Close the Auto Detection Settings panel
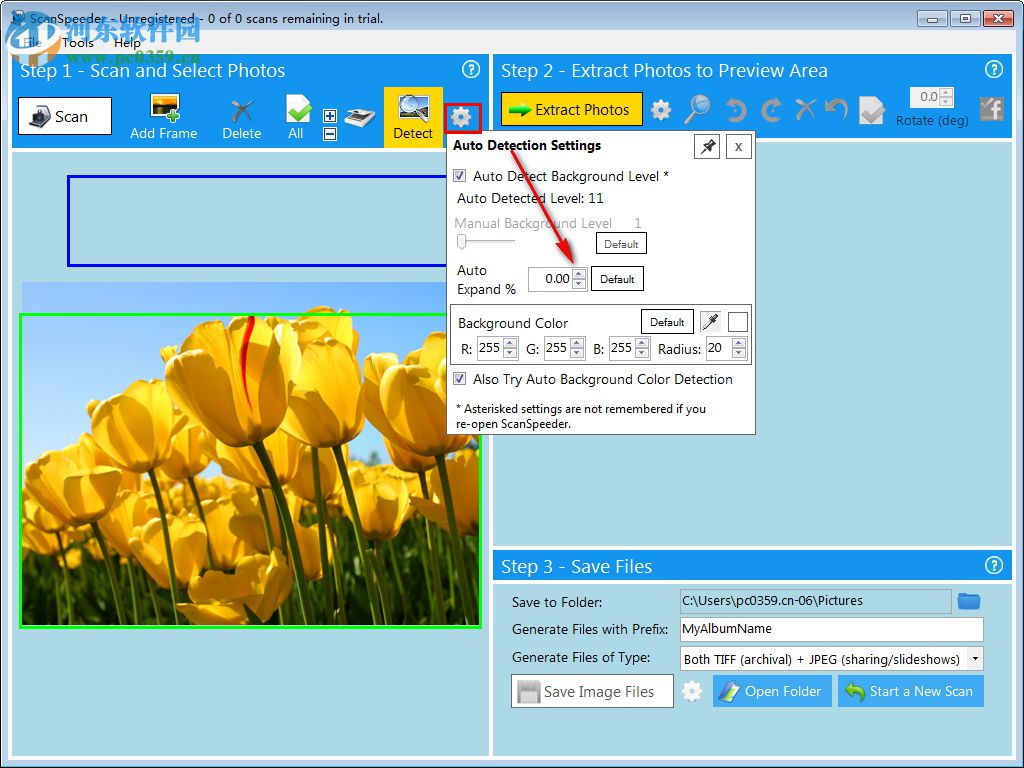Viewport: 1024px width, 768px height. point(738,146)
